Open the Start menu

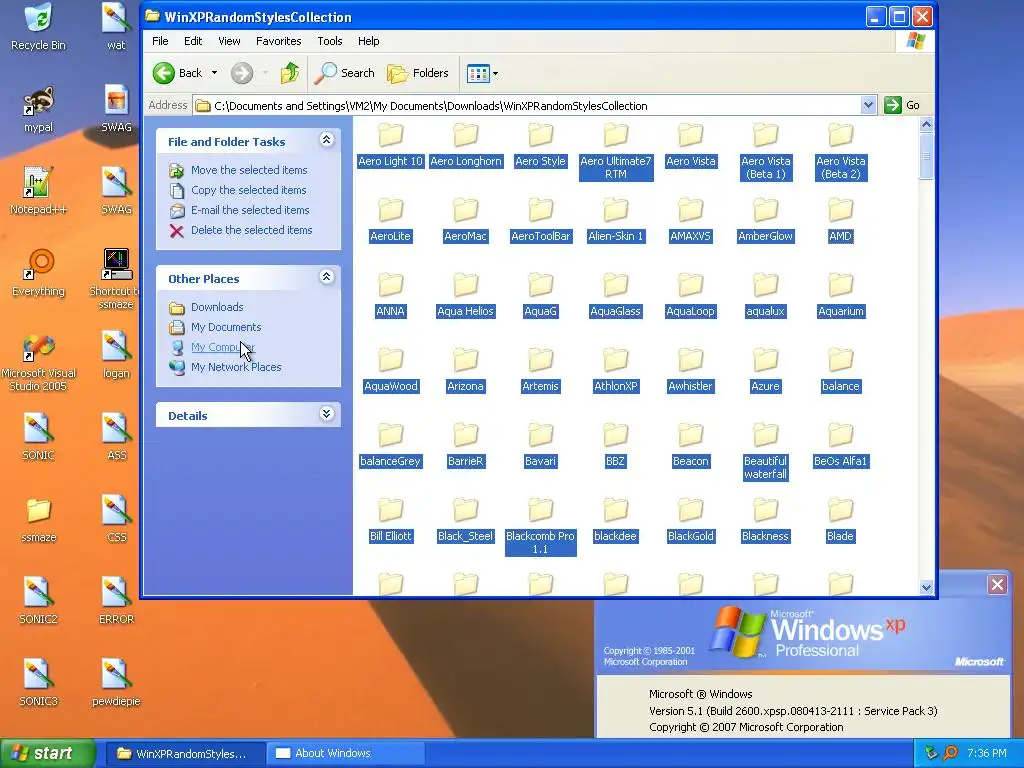coord(46,754)
